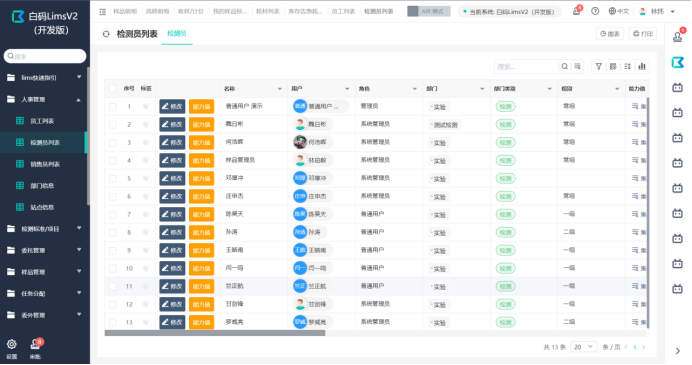Screen dimensions: 692x365
Task: Refresh the 检测员列表 page via the circular icon
Action: click(106, 34)
